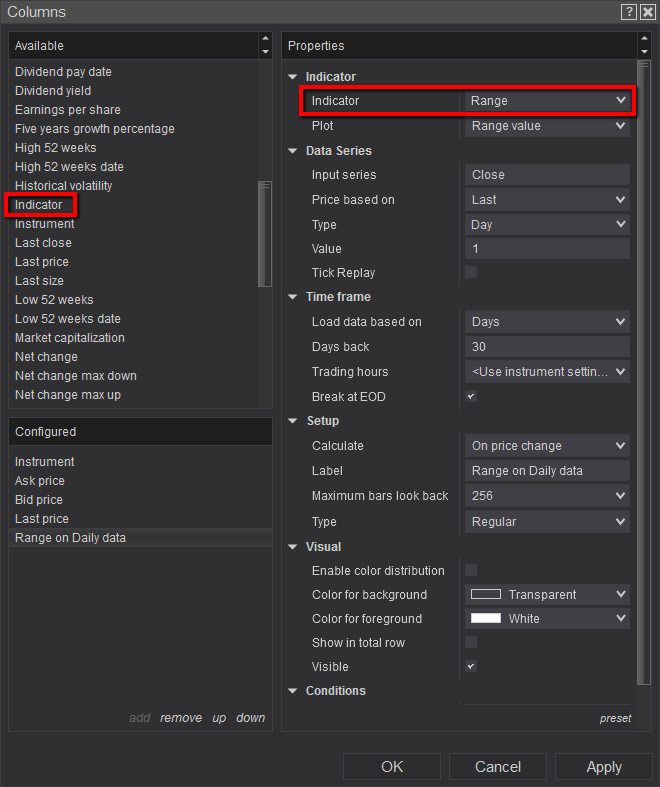Collapse the Indicator section
Viewport: 660px width, 787px height.
click(x=293, y=77)
